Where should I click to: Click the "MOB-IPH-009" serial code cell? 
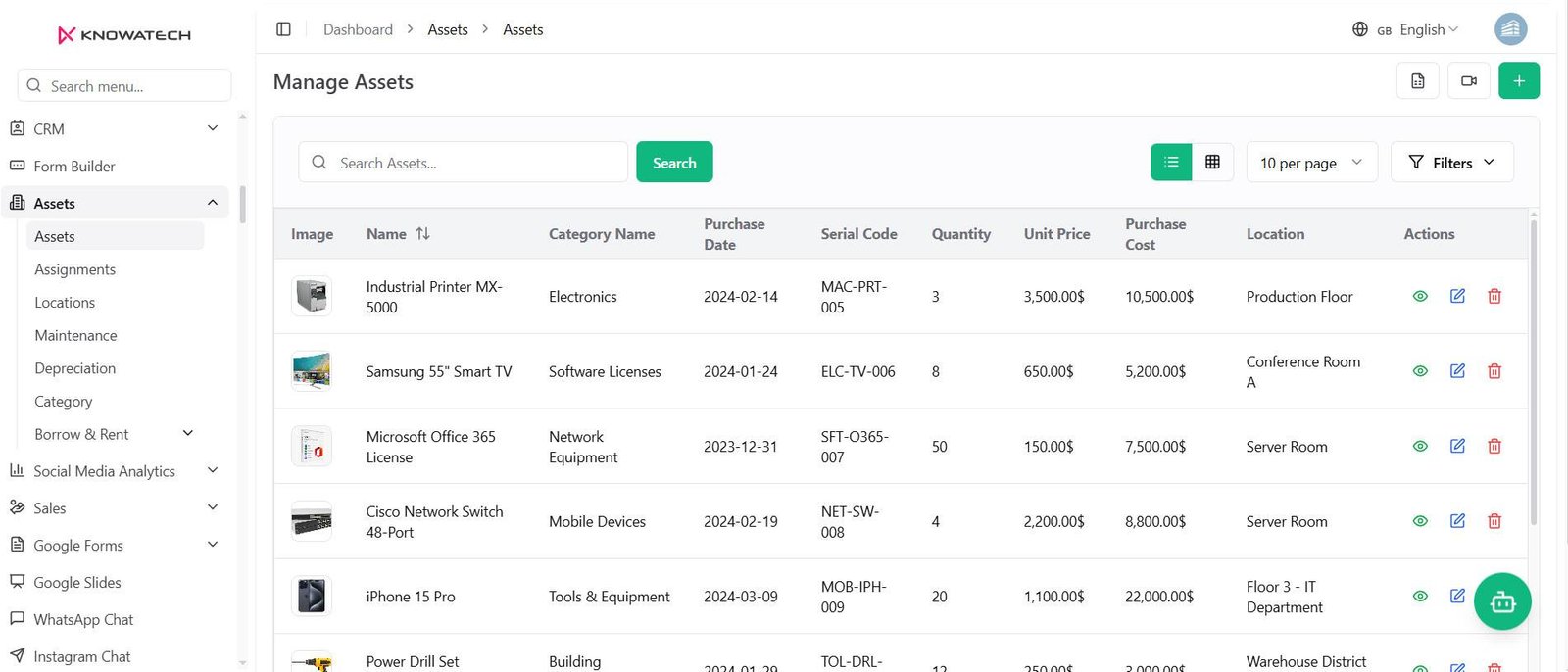coord(854,597)
